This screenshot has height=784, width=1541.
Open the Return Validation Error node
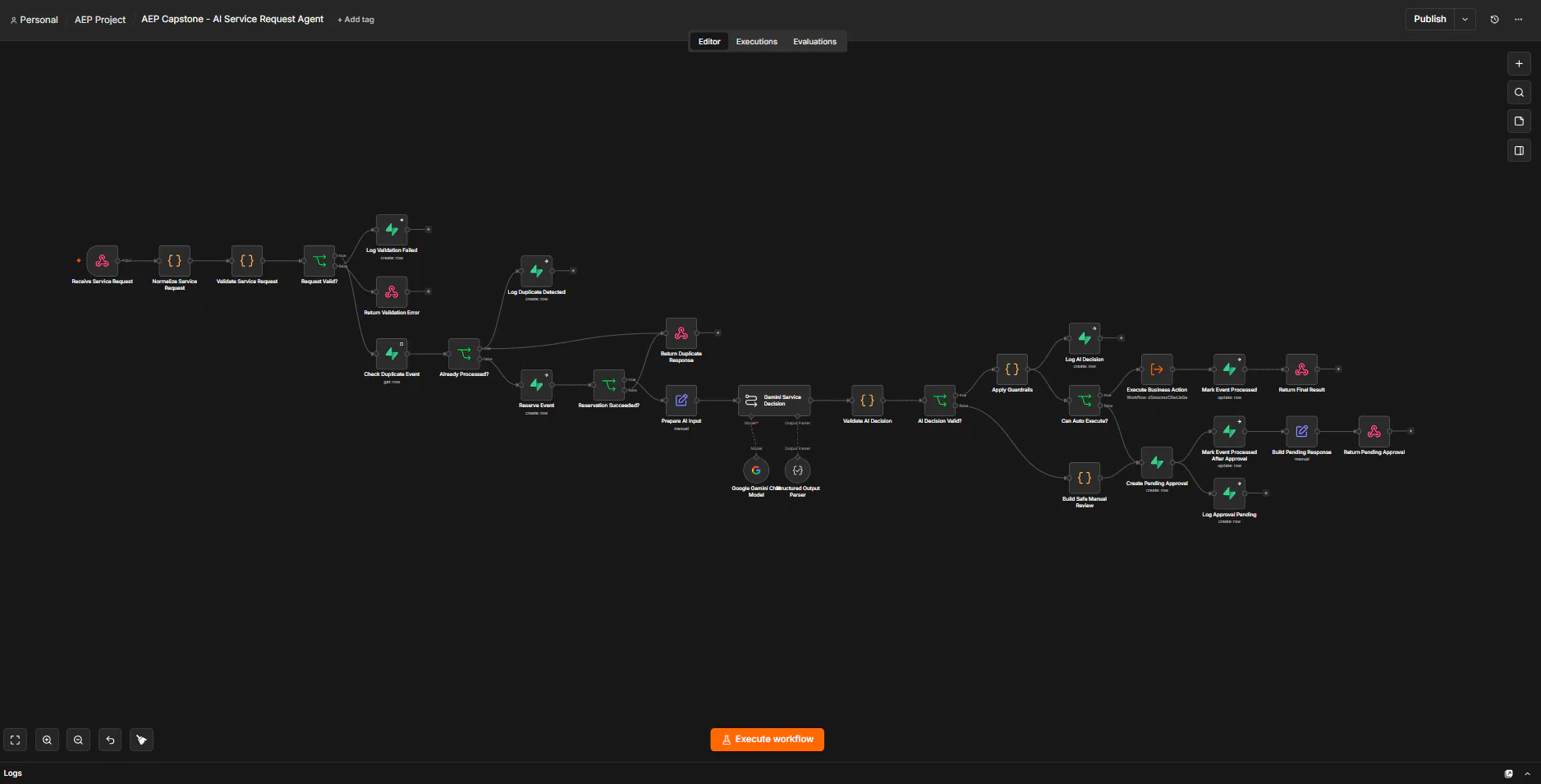[392, 292]
